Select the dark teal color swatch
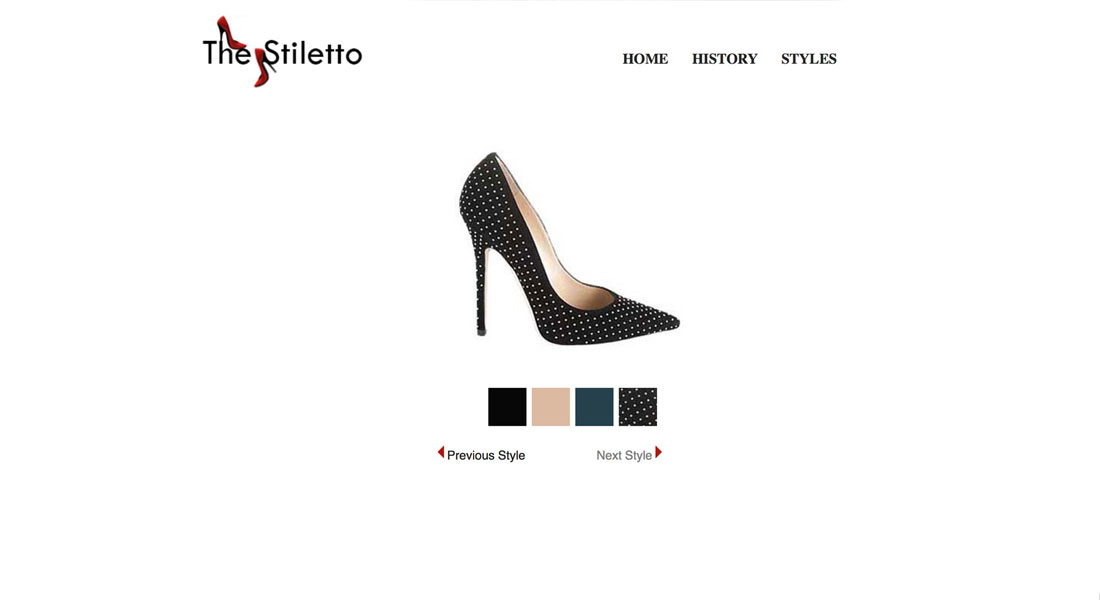 tap(594, 407)
